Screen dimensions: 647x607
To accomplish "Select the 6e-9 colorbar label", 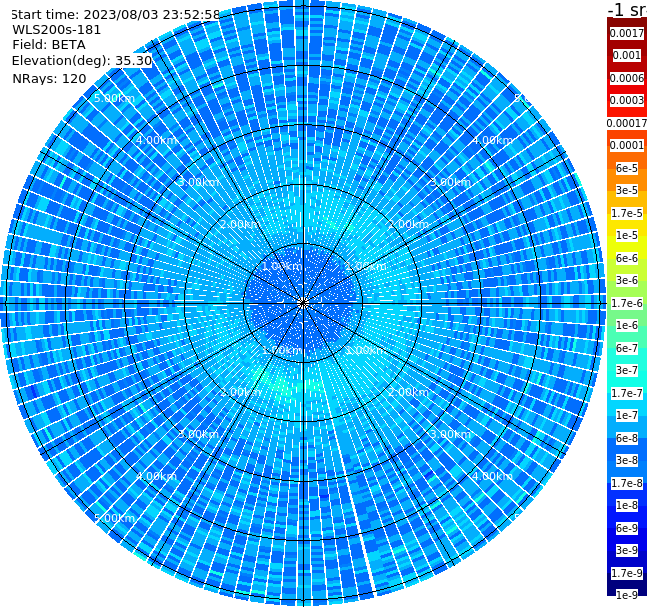I will click(627, 528).
